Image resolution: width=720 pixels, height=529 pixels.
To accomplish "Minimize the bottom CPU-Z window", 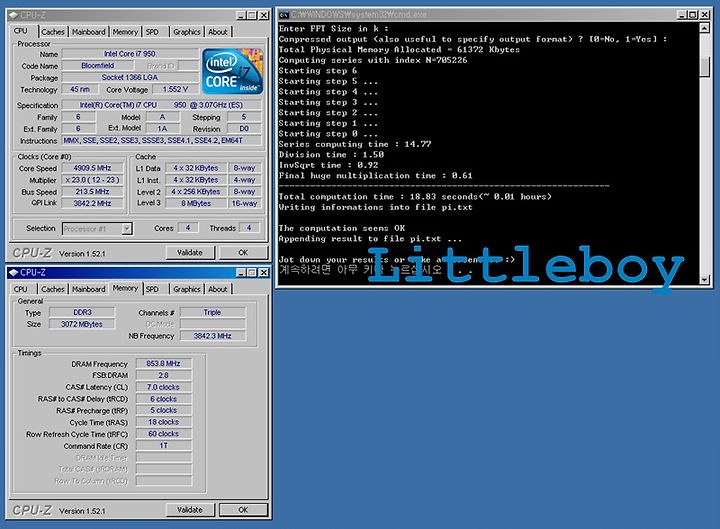I will (x=242, y=272).
